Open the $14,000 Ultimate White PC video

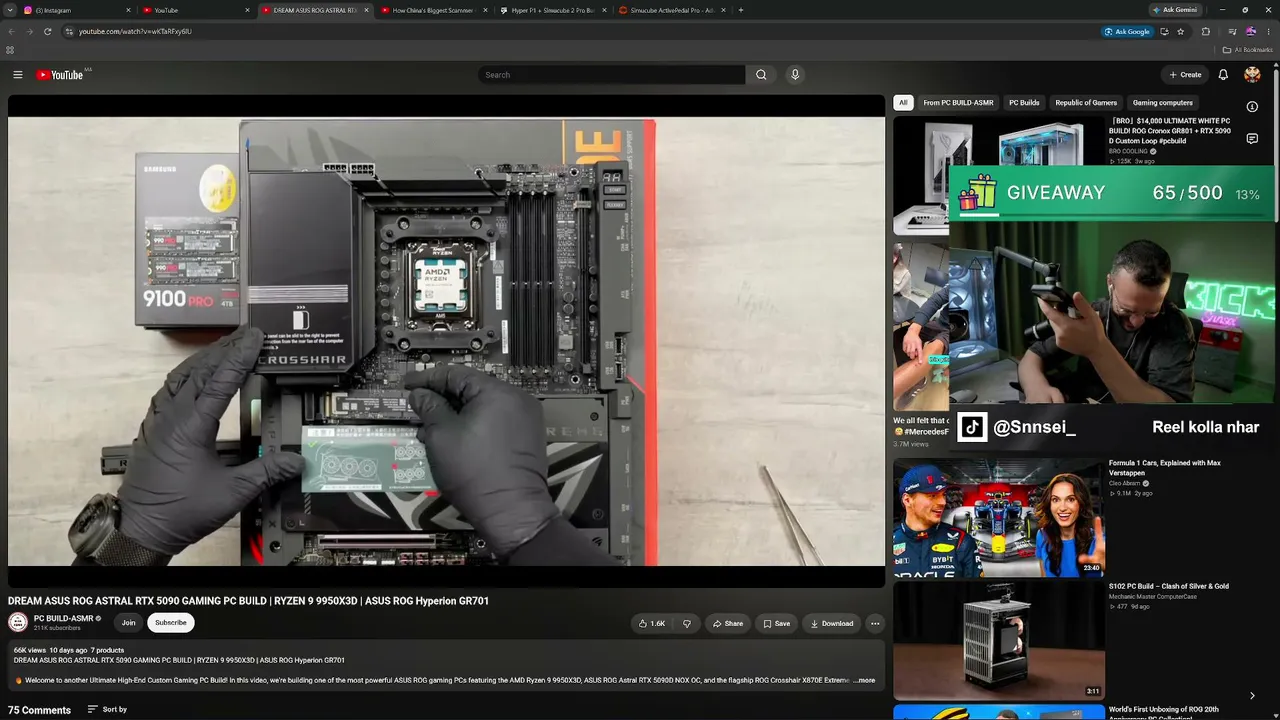click(1170, 131)
